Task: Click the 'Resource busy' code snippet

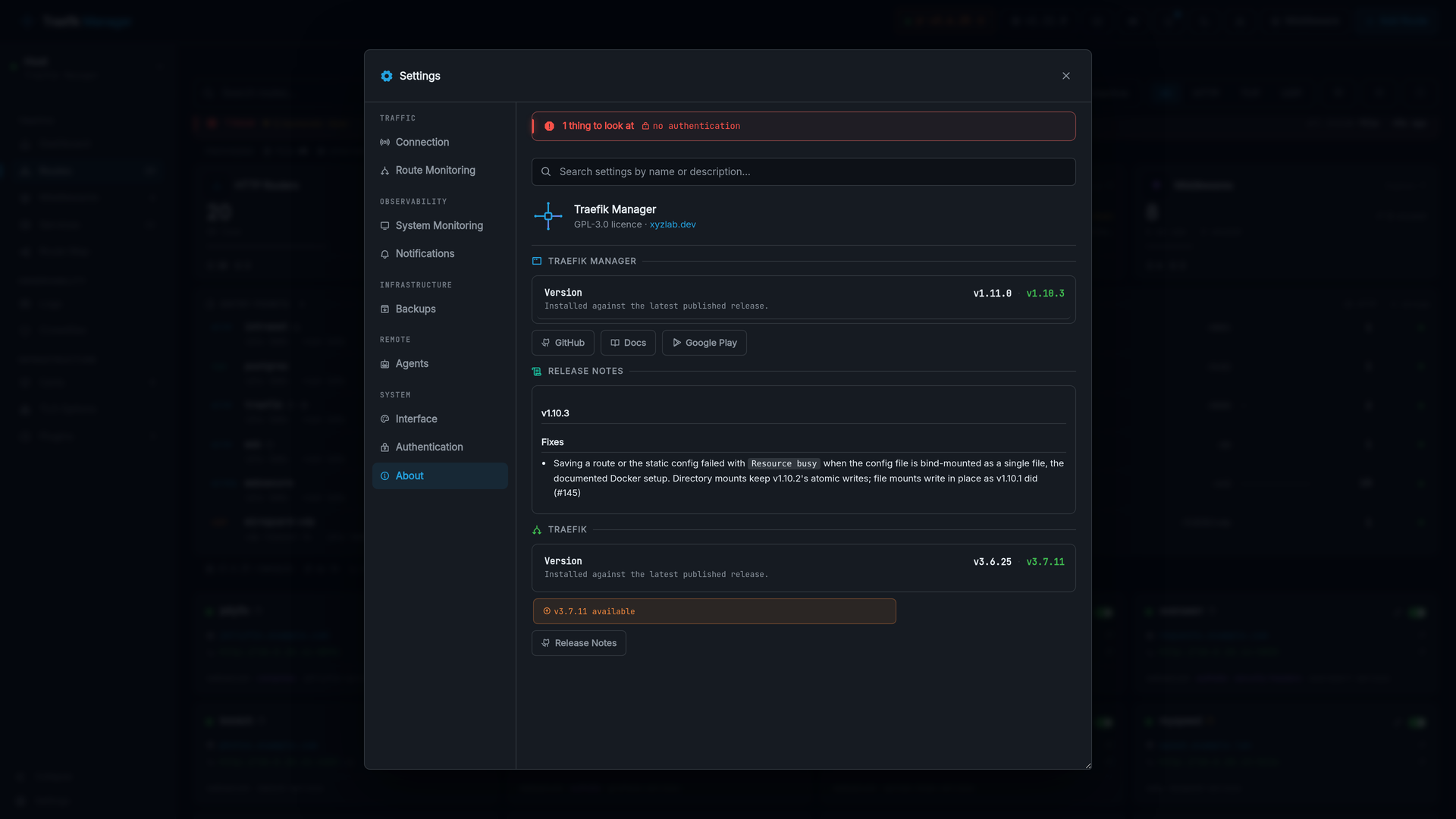Action: pos(784,463)
